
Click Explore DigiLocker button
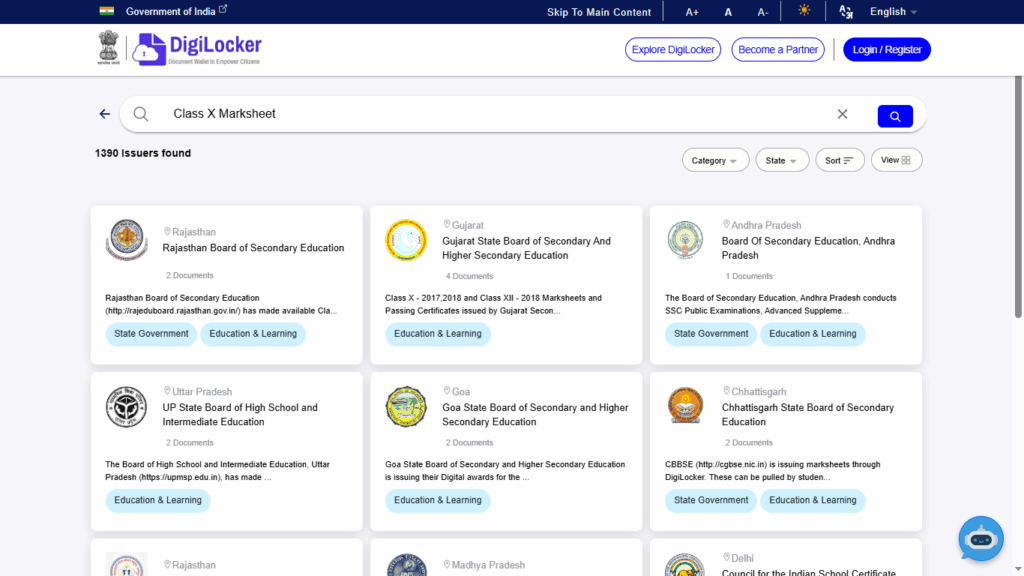coord(673,50)
